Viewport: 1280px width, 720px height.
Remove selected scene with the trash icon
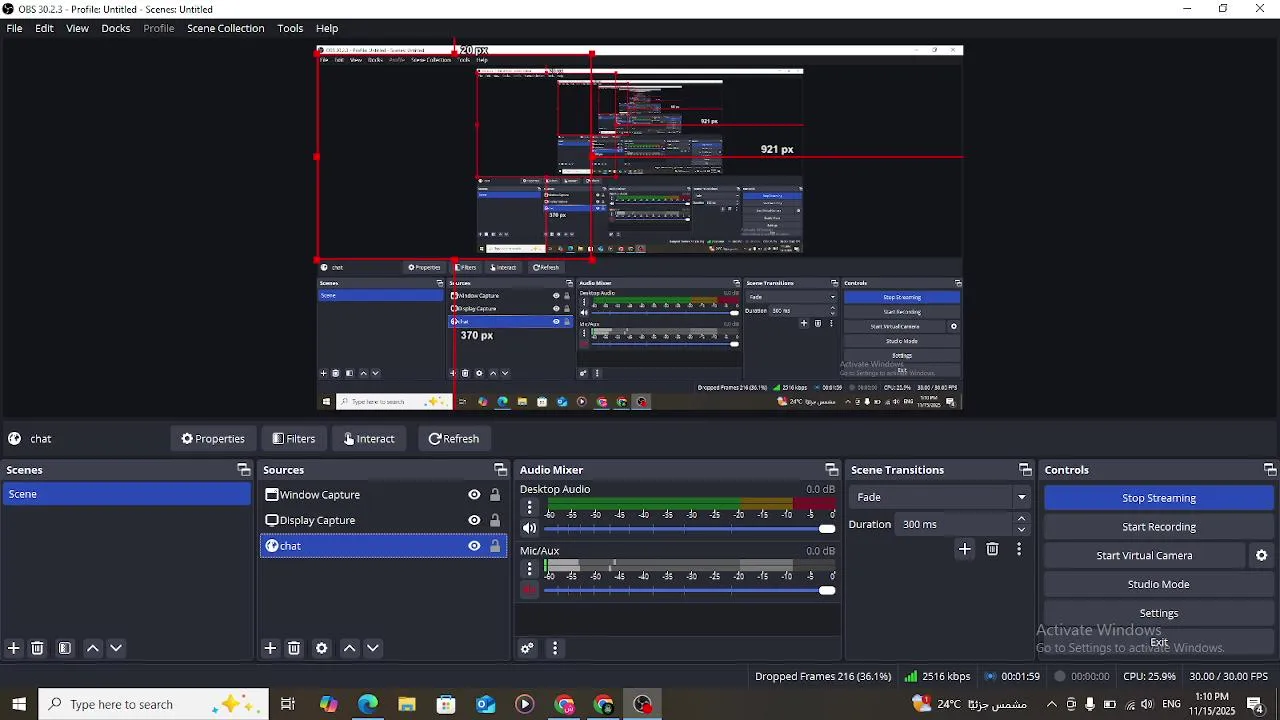pyautogui.click(x=37, y=648)
